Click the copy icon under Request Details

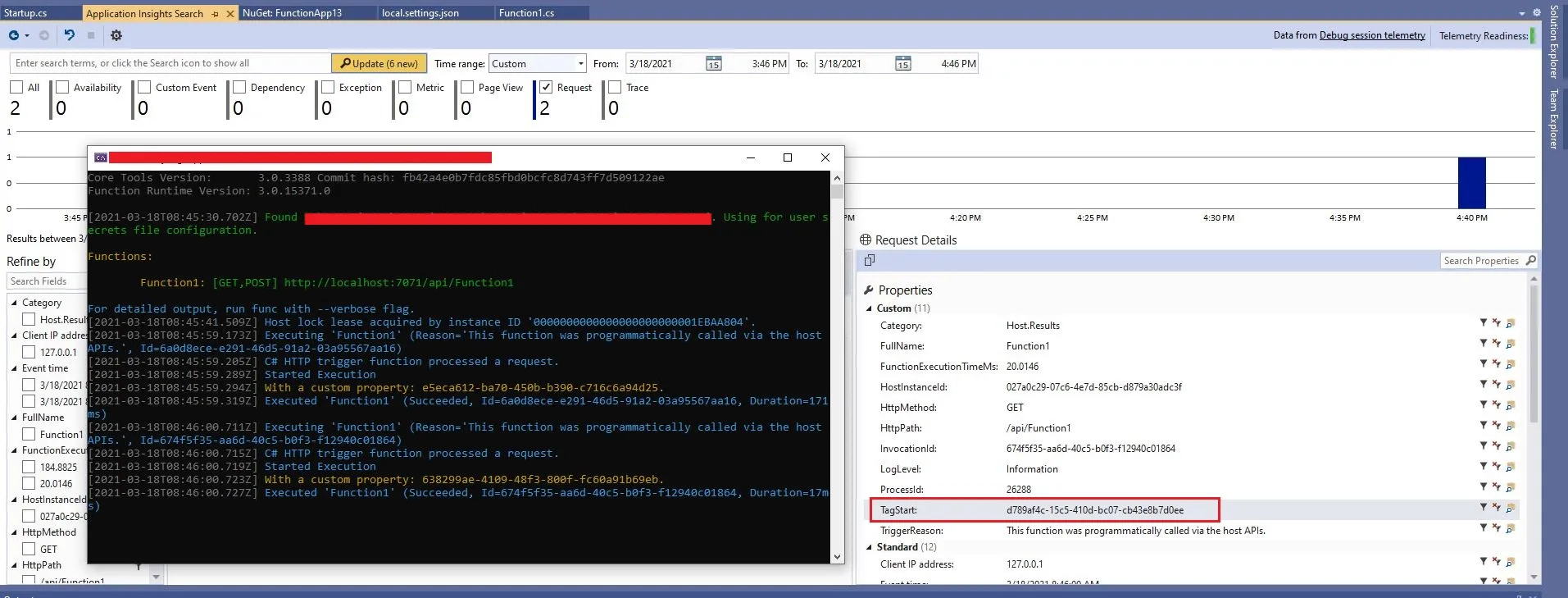point(870,260)
